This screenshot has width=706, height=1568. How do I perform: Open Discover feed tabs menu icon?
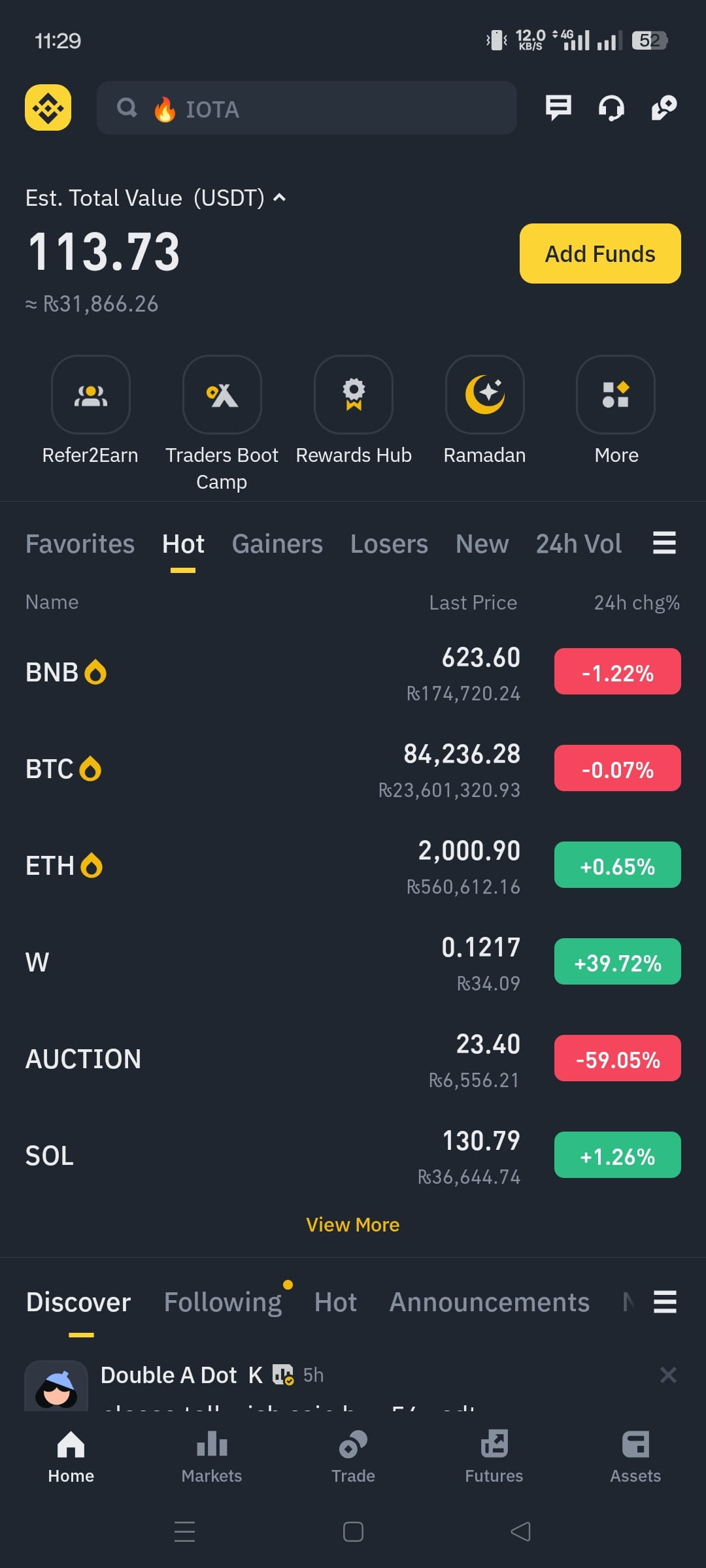click(665, 1301)
